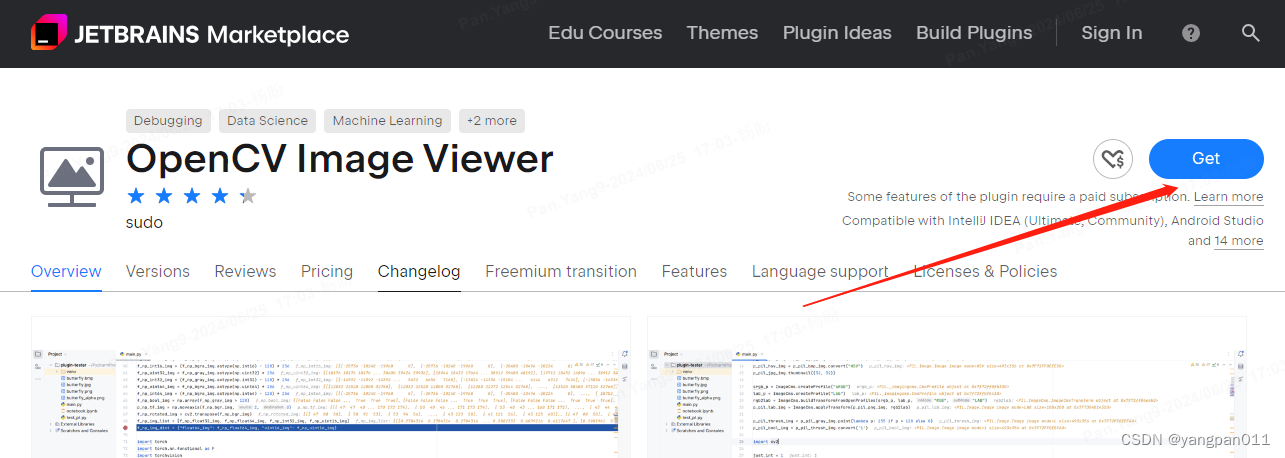This screenshot has height=458, width=1285.
Task: Open the left plugin screenshot thumbnail
Action: (x=331, y=387)
